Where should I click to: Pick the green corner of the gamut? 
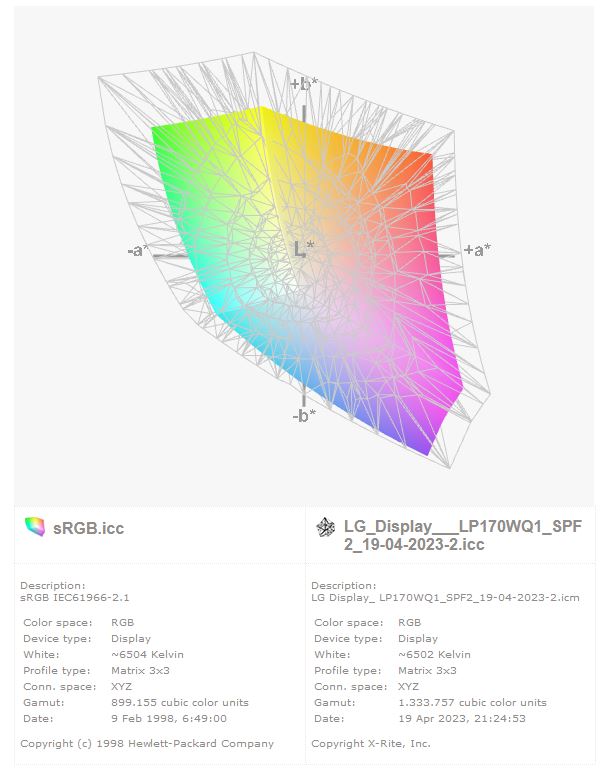click(160, 134)
